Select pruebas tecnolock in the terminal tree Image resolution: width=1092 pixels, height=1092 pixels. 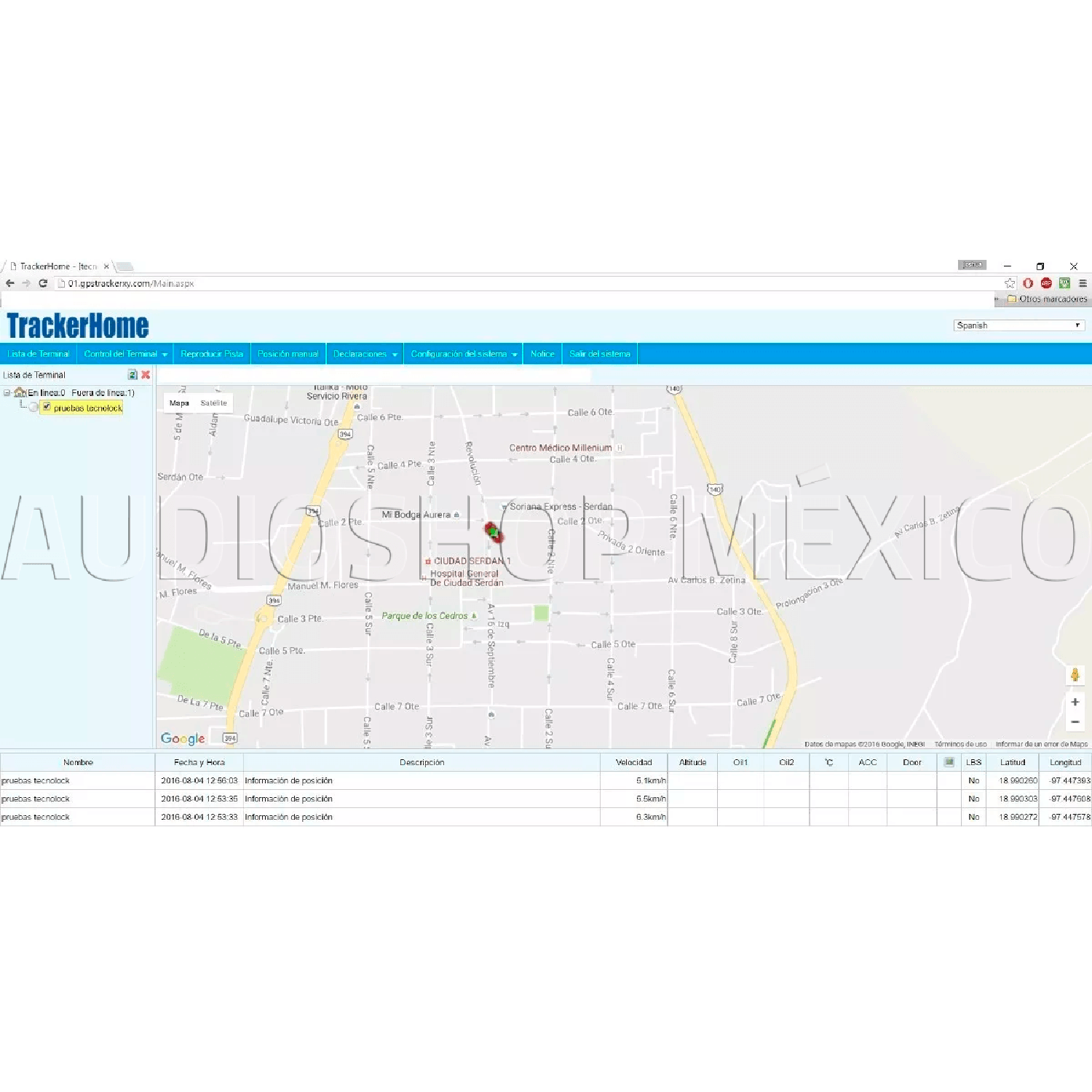coord(88,408)
